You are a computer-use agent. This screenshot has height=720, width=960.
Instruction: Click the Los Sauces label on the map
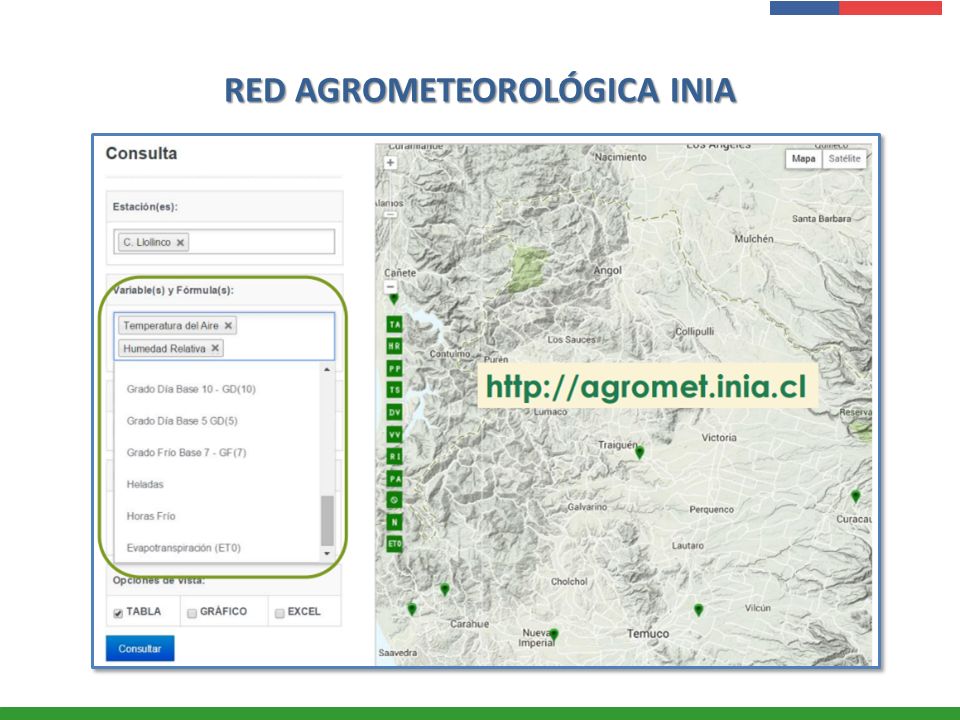click(571, 340)
